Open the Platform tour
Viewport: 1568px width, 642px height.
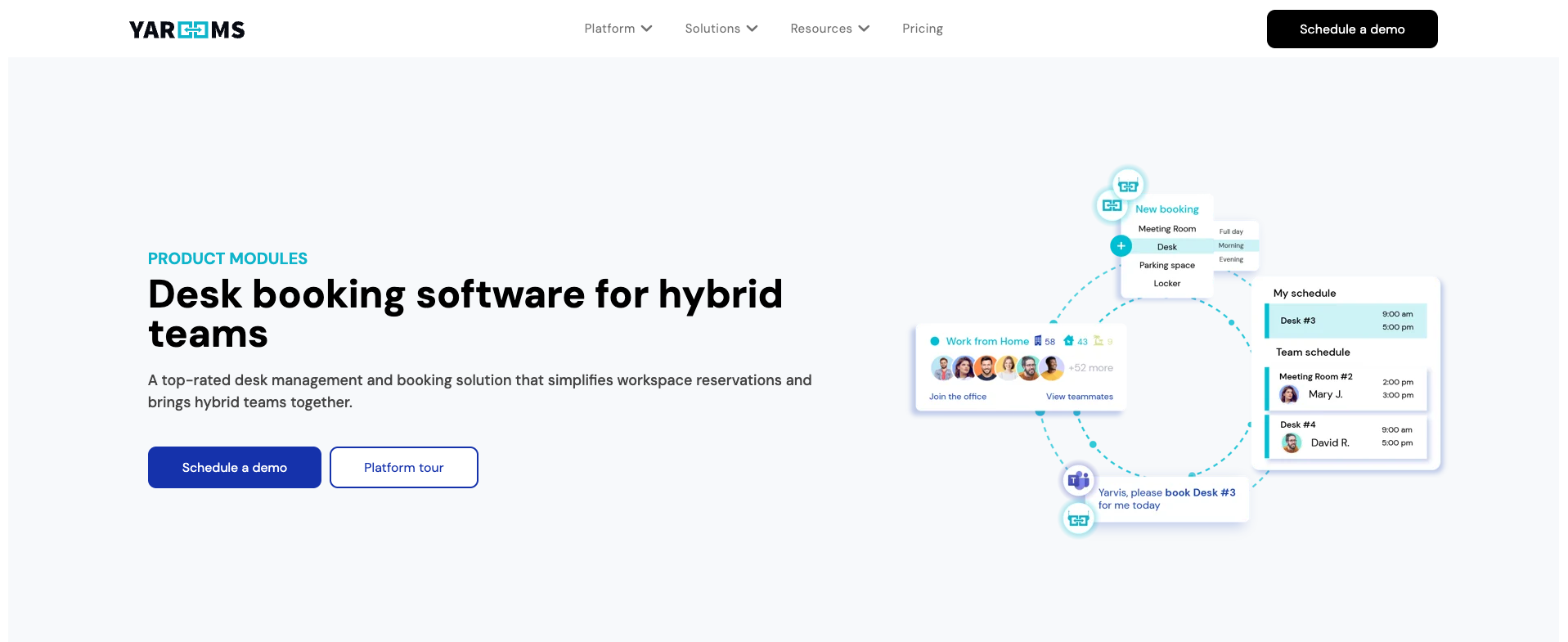click(403, 468)
